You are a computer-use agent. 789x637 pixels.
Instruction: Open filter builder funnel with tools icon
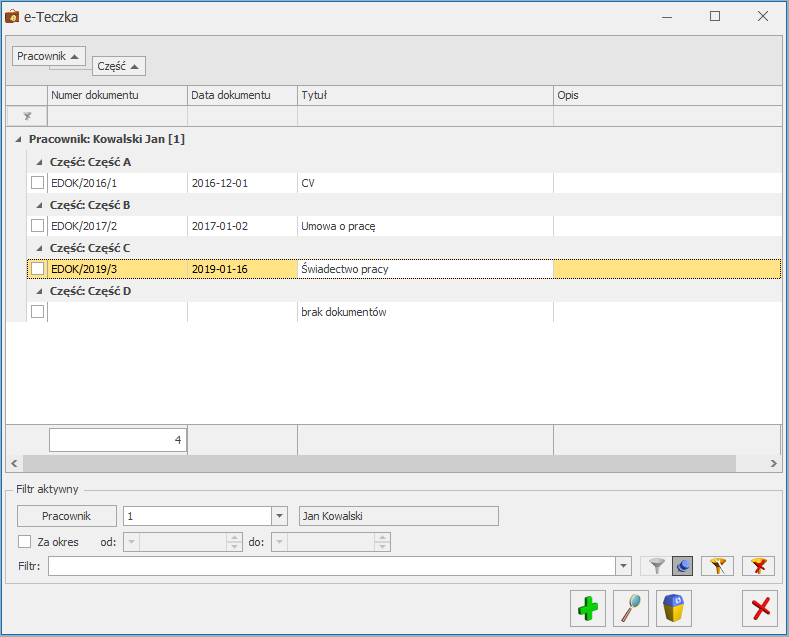point(717,566)
